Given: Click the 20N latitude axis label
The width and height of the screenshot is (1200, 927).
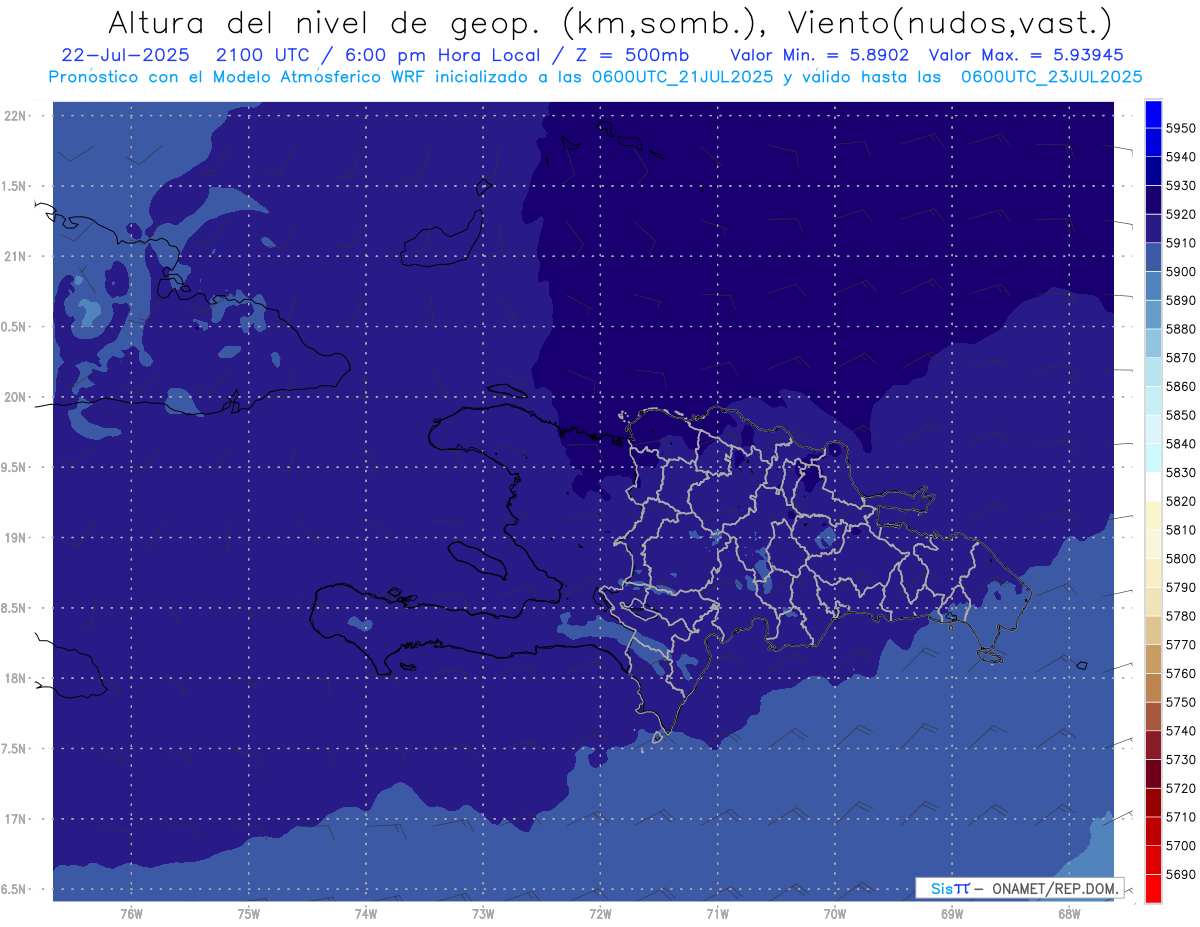Looking at the screenshot, I should (x=16, y=397).
